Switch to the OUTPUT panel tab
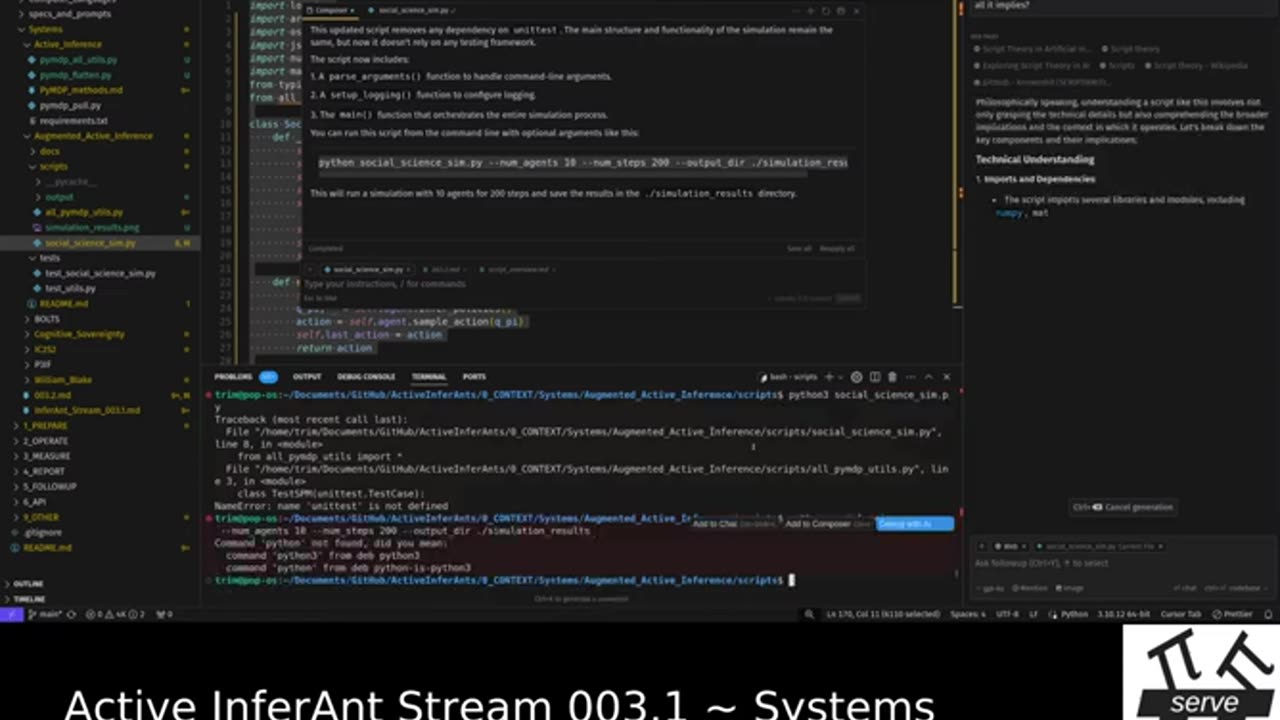Screen dimensions: 1280x720 pyautogui.click(x=307, y=377)
